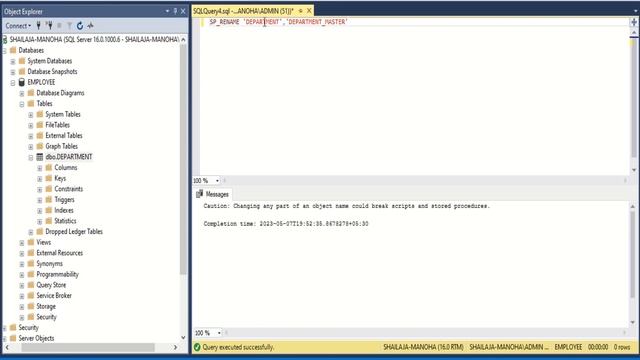Close the Object Explorer panel

click(183, 11)
